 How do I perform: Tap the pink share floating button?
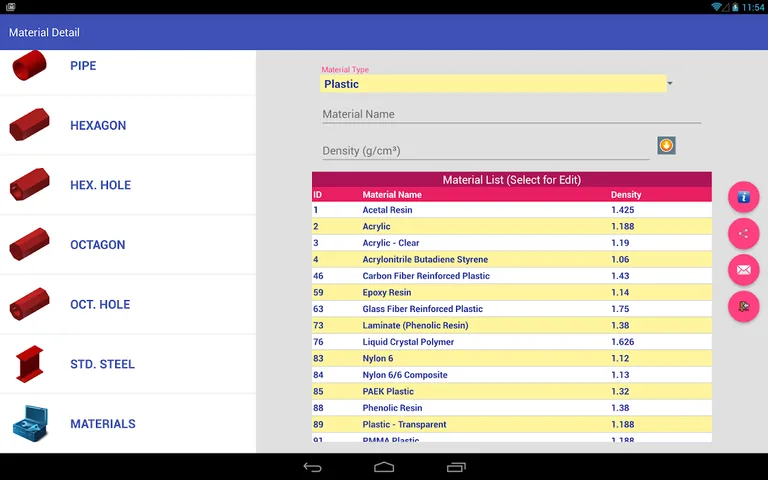coord(744,234)
